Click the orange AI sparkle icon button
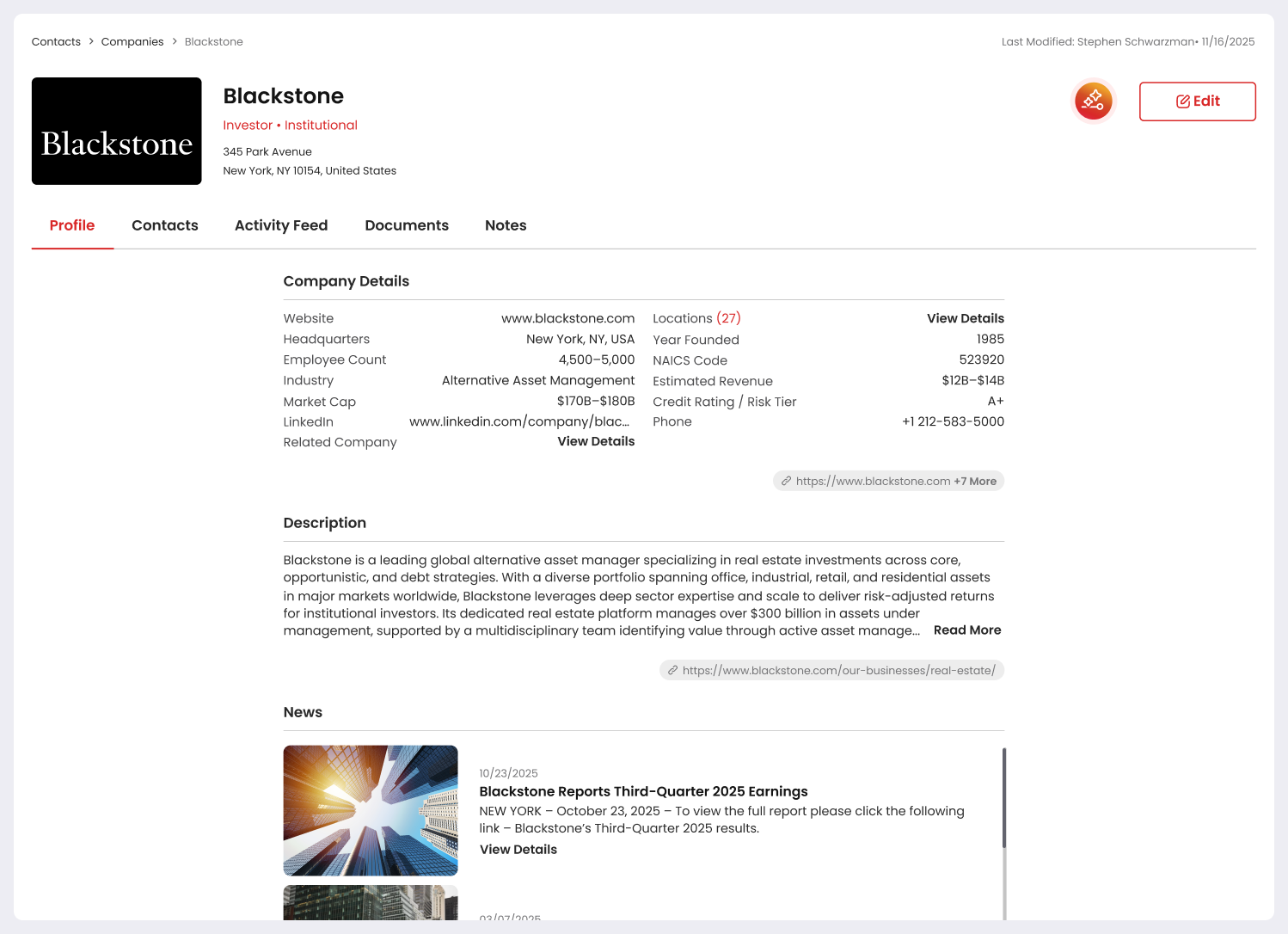This screenshot has height=934, width=1288. click(x=1093, y=101)
